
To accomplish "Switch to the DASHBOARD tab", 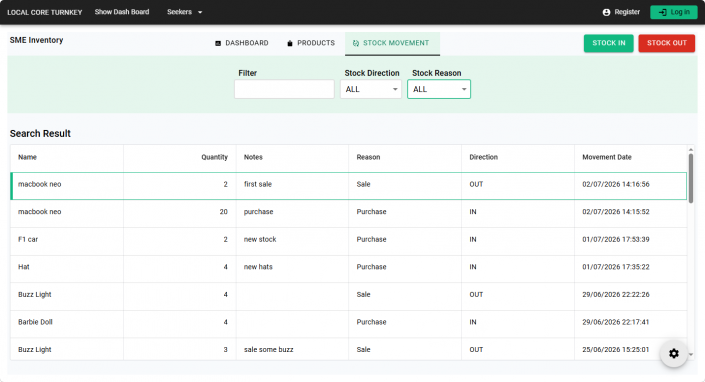I will 242,43.
